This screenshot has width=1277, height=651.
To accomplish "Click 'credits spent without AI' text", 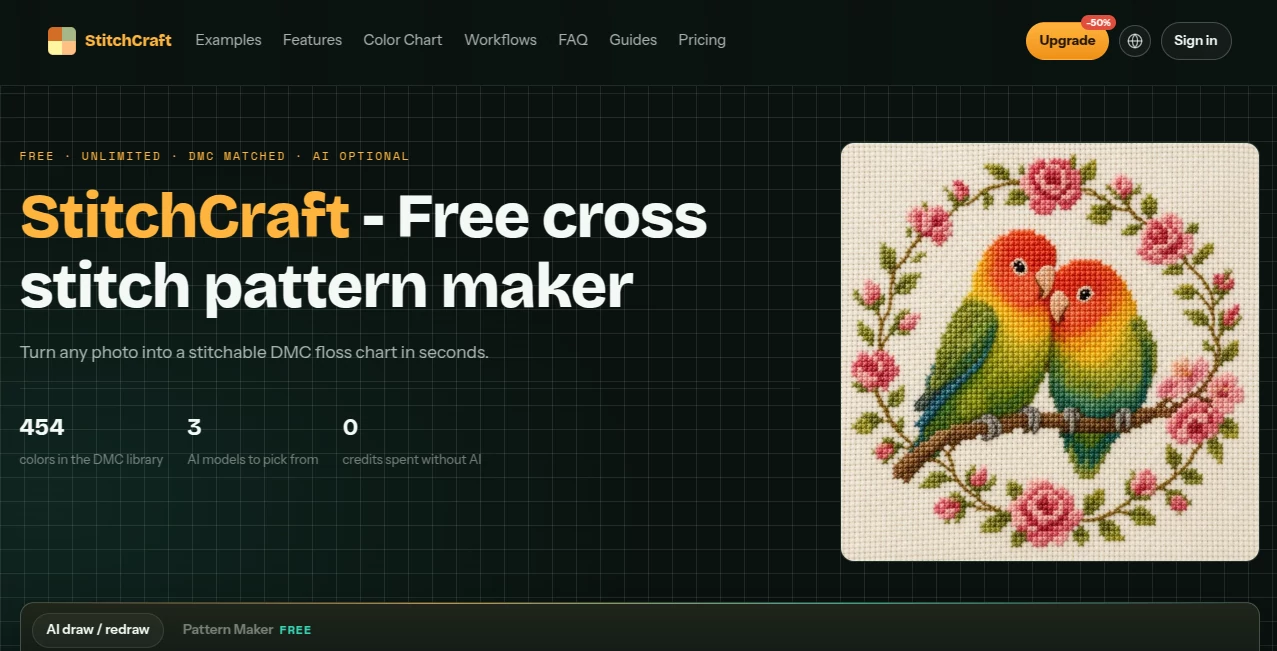I will pos(412,460).
